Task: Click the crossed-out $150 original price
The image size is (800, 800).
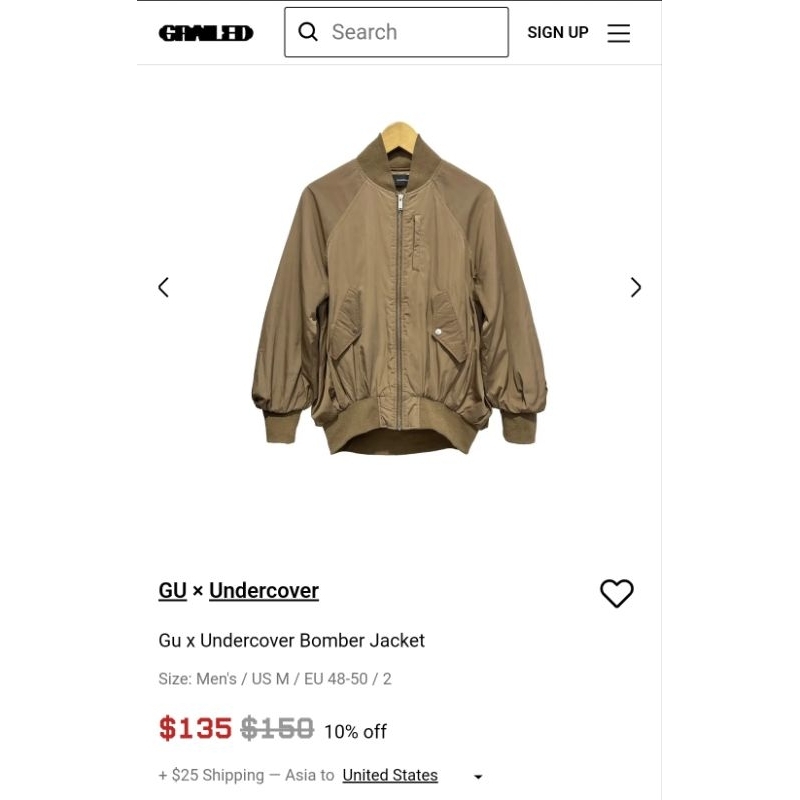Action: [277, 728]
